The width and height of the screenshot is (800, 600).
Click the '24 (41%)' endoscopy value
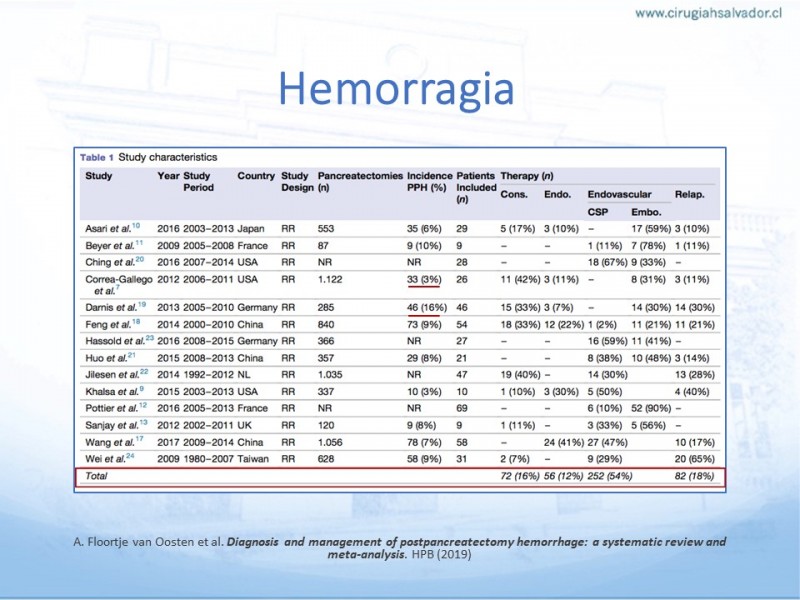pyautogui.click(x=564, y=442)
